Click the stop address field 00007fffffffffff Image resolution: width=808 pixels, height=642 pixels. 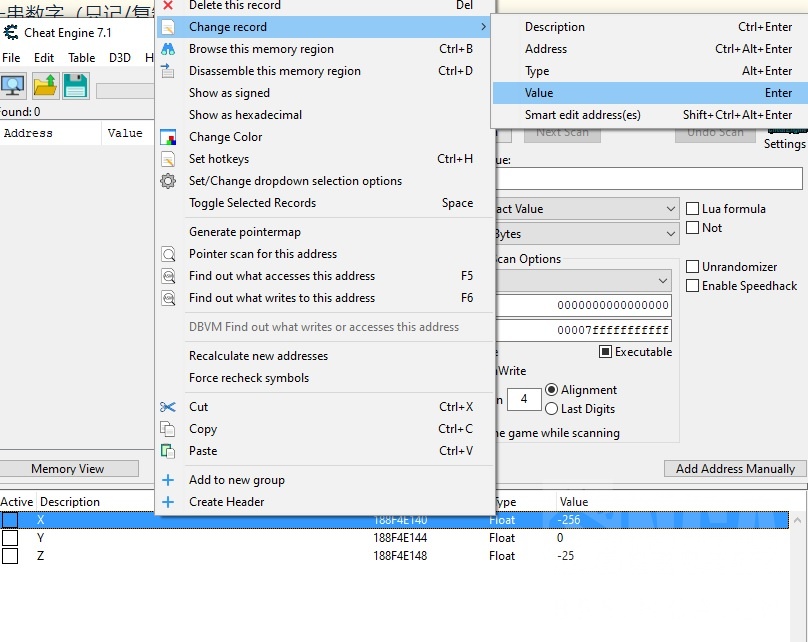click(583, 330)
